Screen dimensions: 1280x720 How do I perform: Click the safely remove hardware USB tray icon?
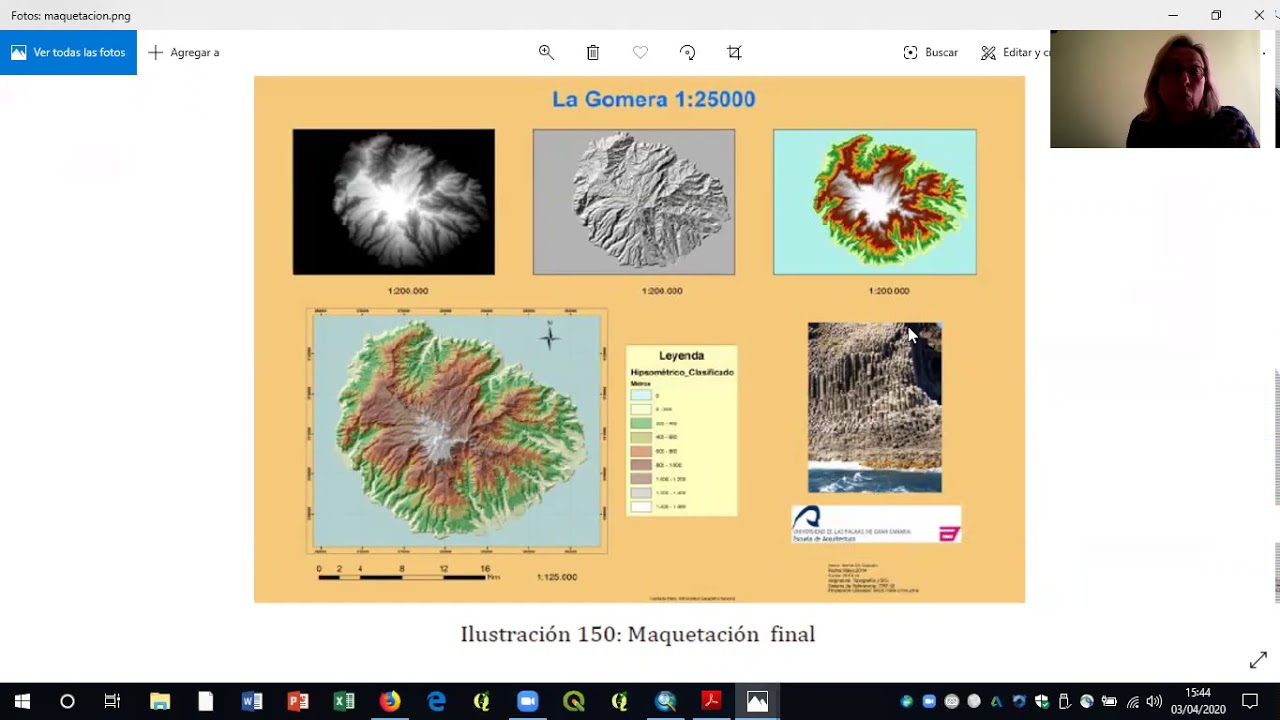coord(1064,702)
